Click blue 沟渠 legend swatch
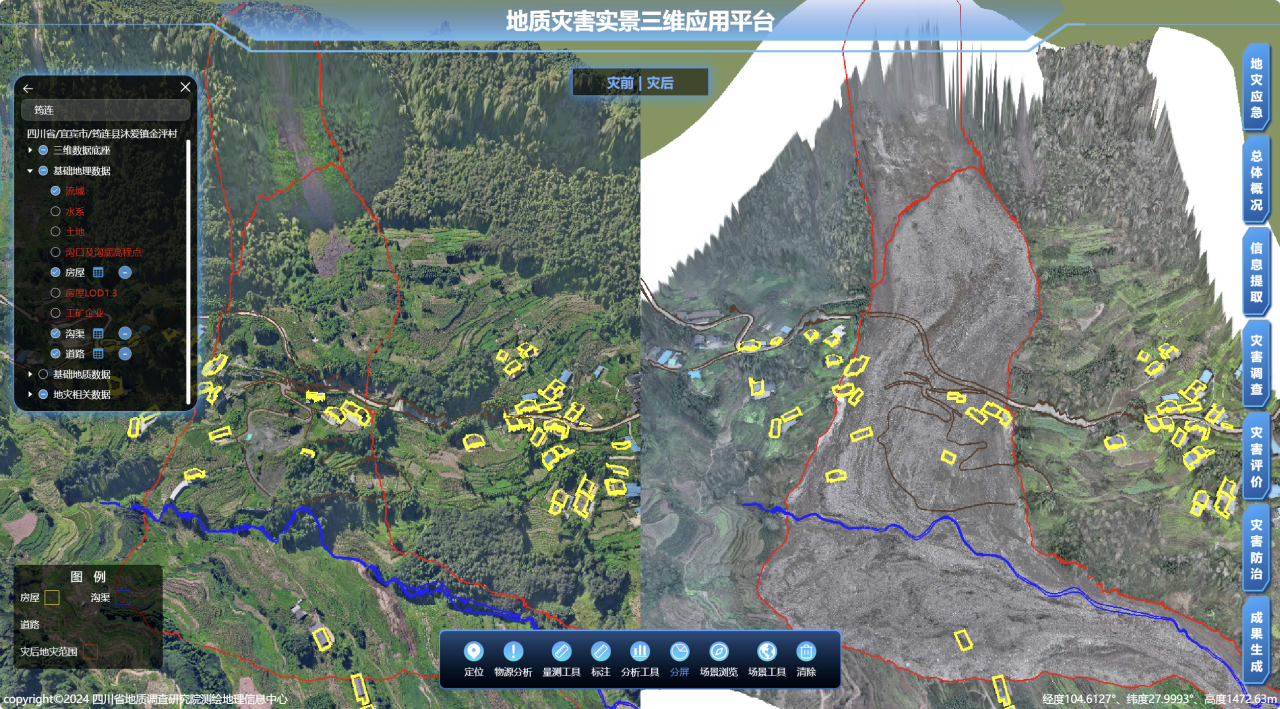 pos(122,598)
